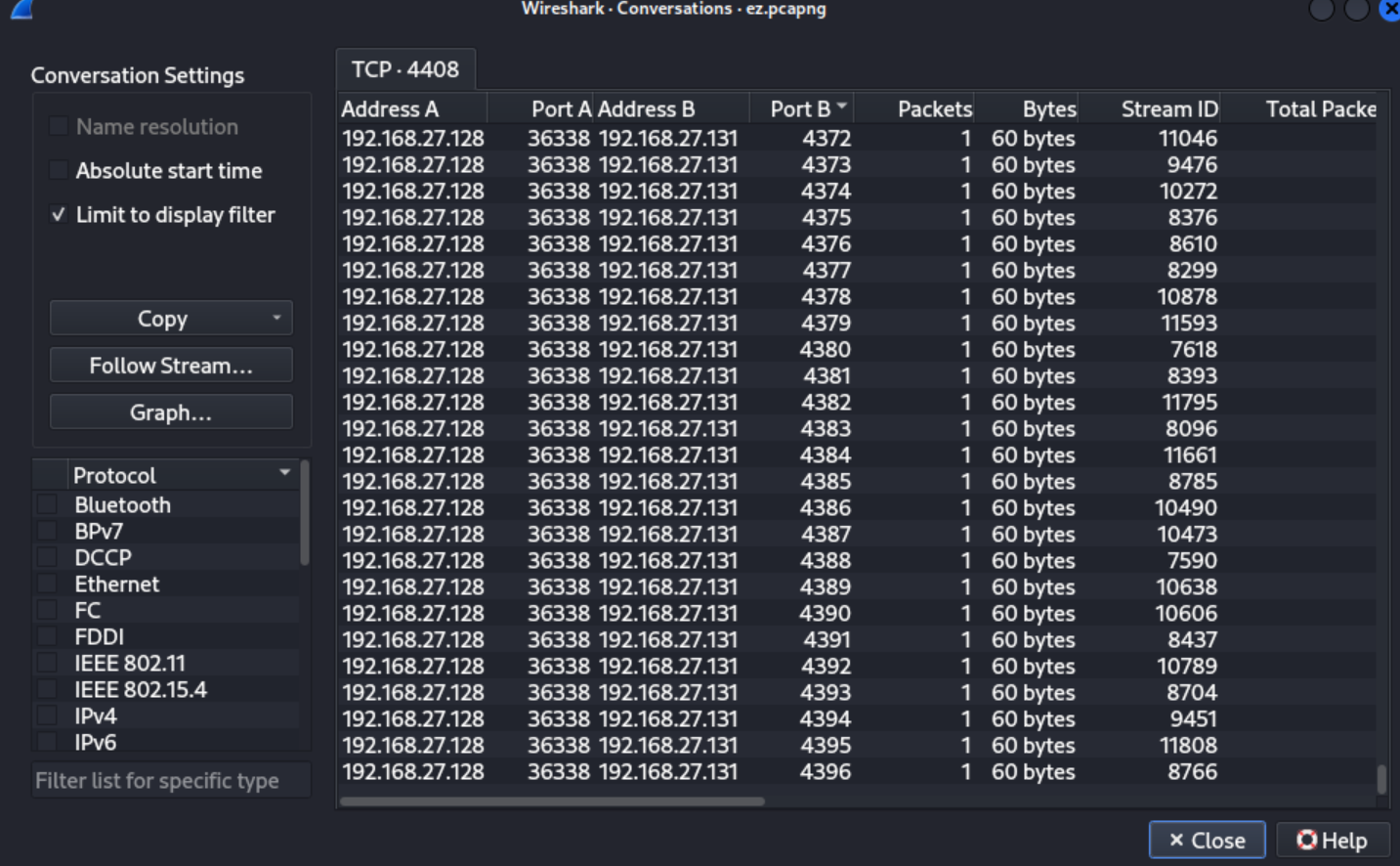
Task: Select the conversation with stream ID 11795
Action: pos(858,402)
